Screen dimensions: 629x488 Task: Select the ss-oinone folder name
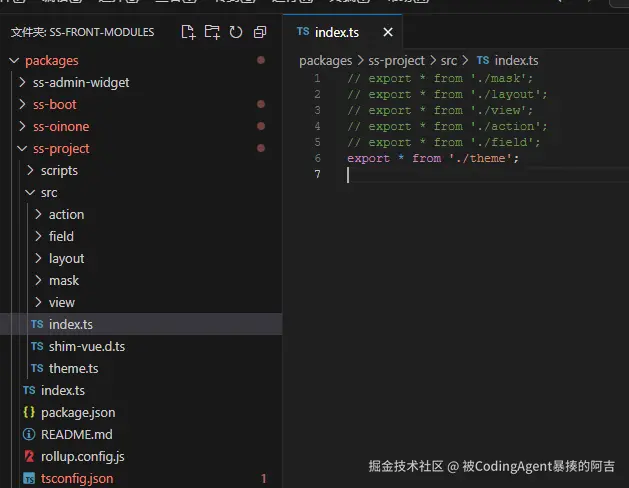pos(61,126)
